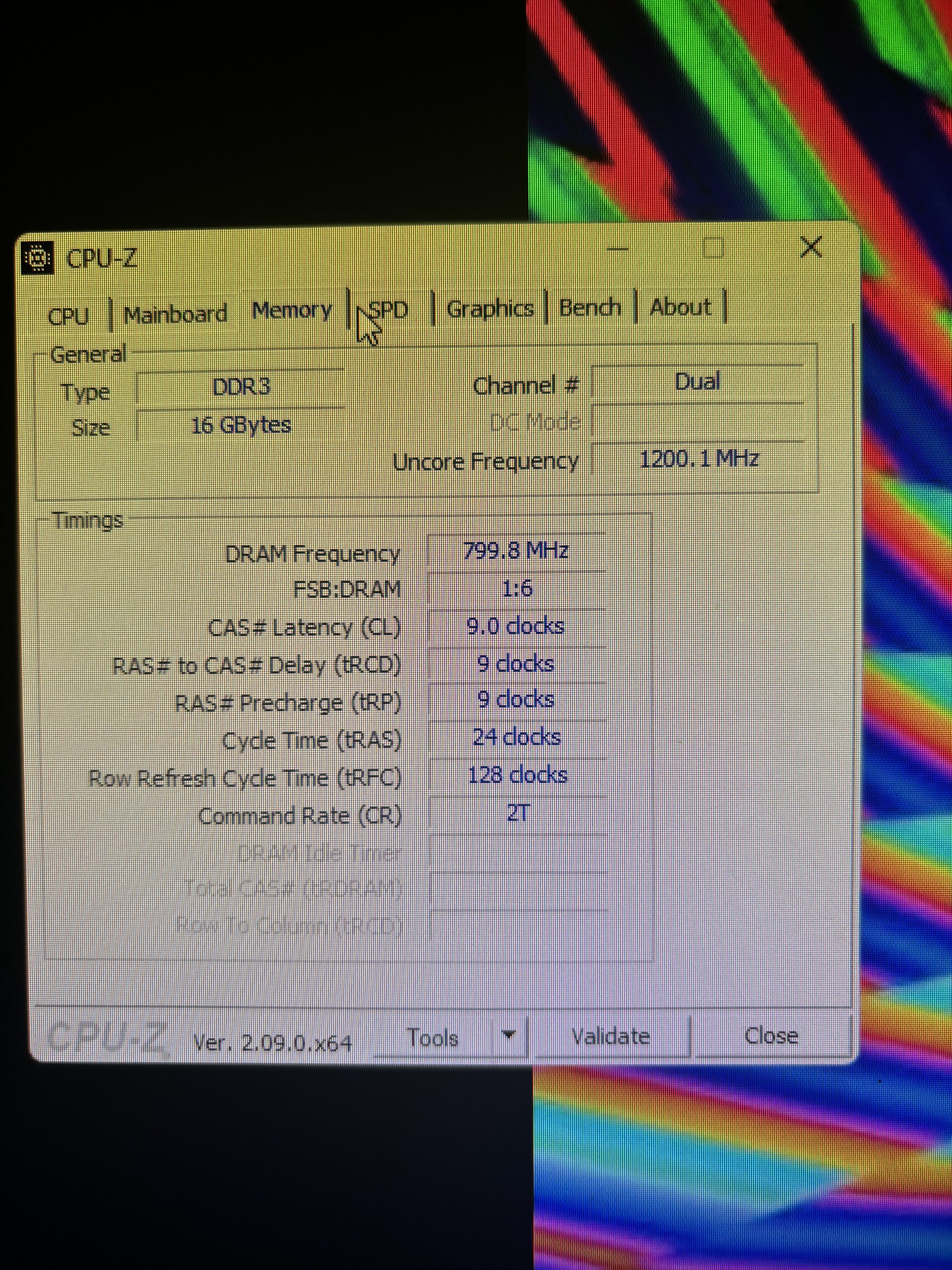Open the Bench tab
952x1270 pixels.
click(x=590, y=308)
